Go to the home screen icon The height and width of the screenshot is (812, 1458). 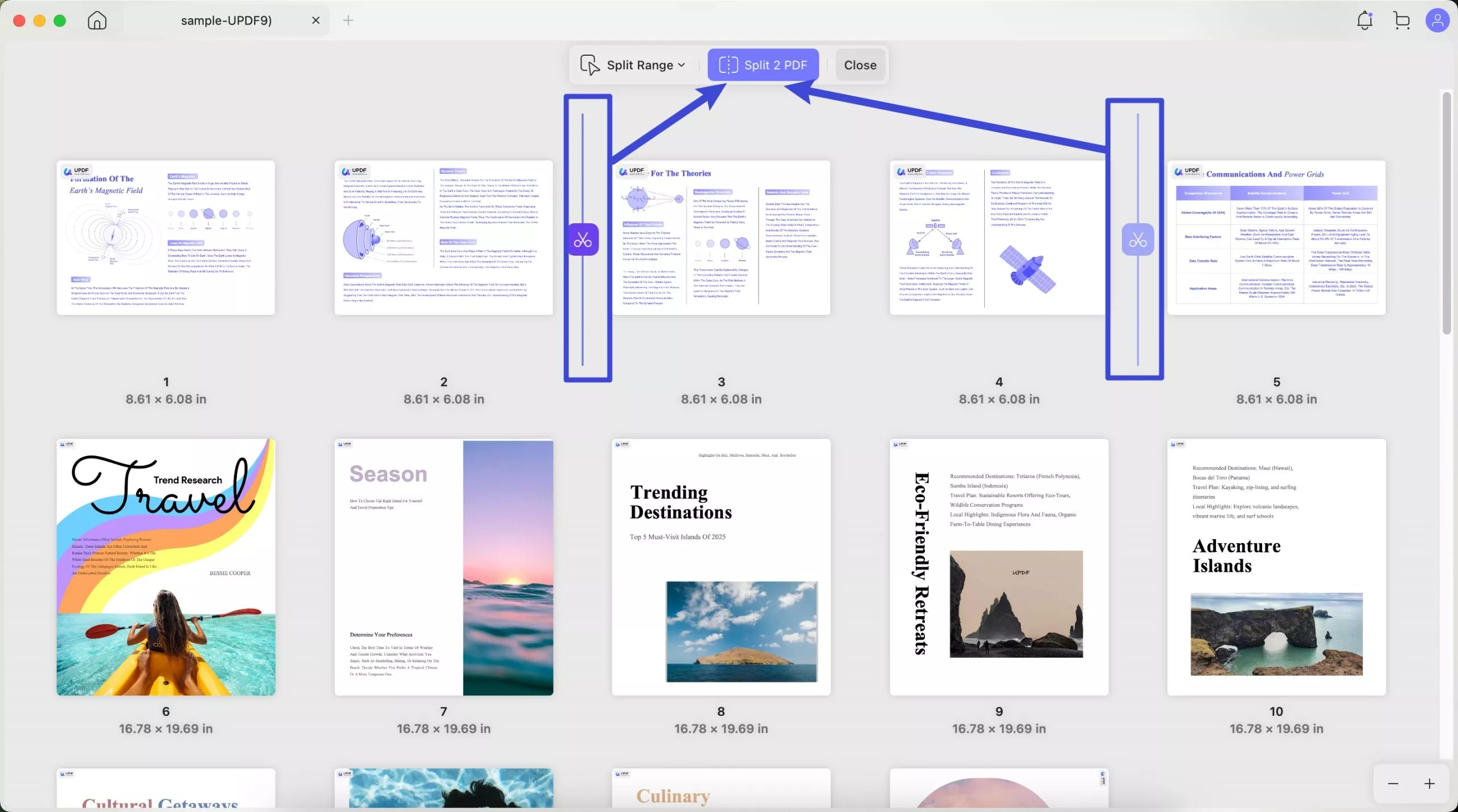97,20
